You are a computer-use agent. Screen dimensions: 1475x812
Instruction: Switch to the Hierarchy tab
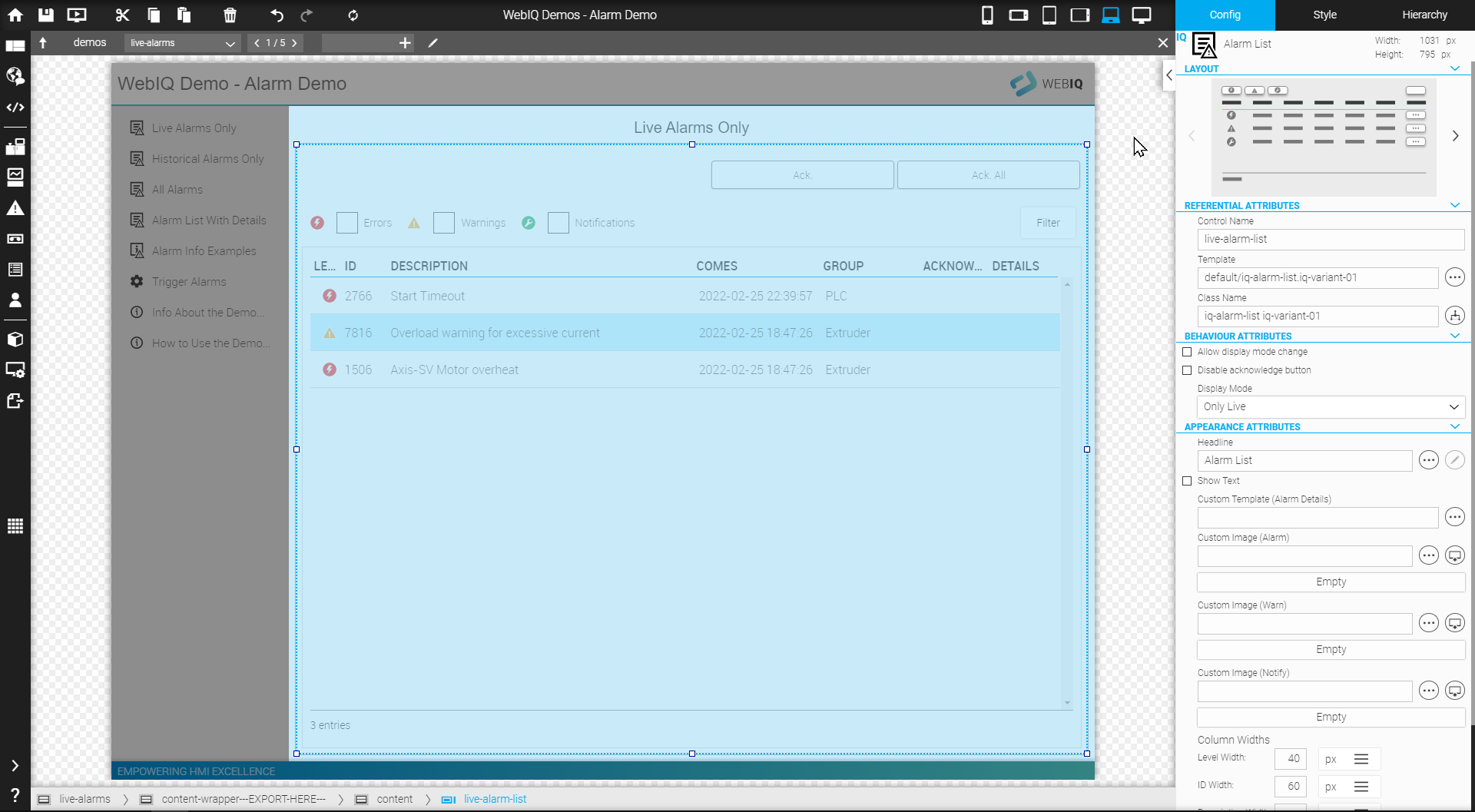[1424, 15]
